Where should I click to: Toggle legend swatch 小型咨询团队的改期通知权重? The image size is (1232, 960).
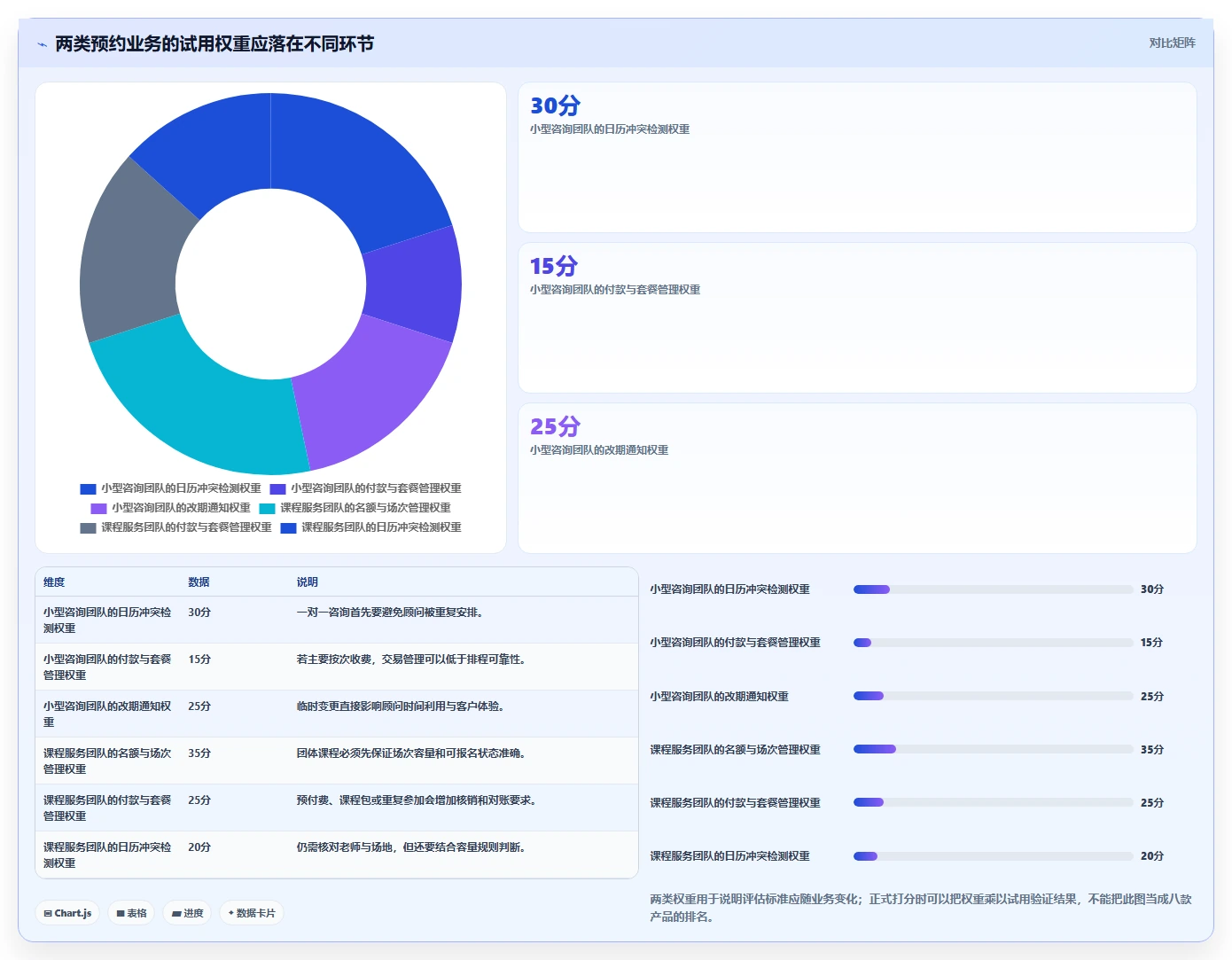98,508
